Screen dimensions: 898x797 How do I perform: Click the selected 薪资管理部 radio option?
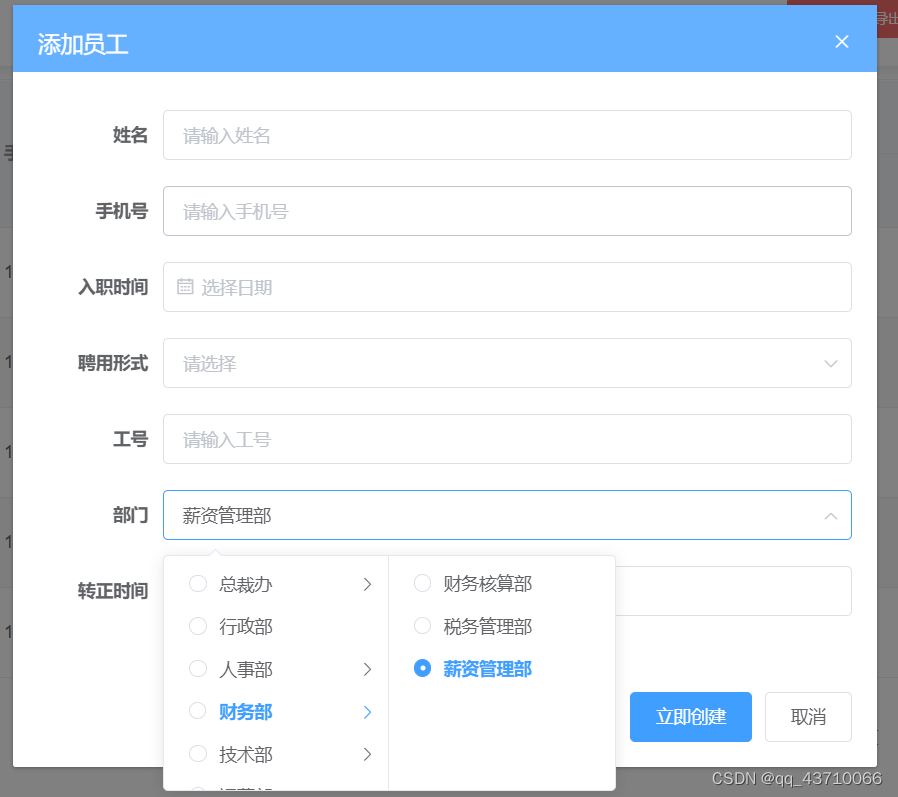pyautogui.click(x=422, y=669)
